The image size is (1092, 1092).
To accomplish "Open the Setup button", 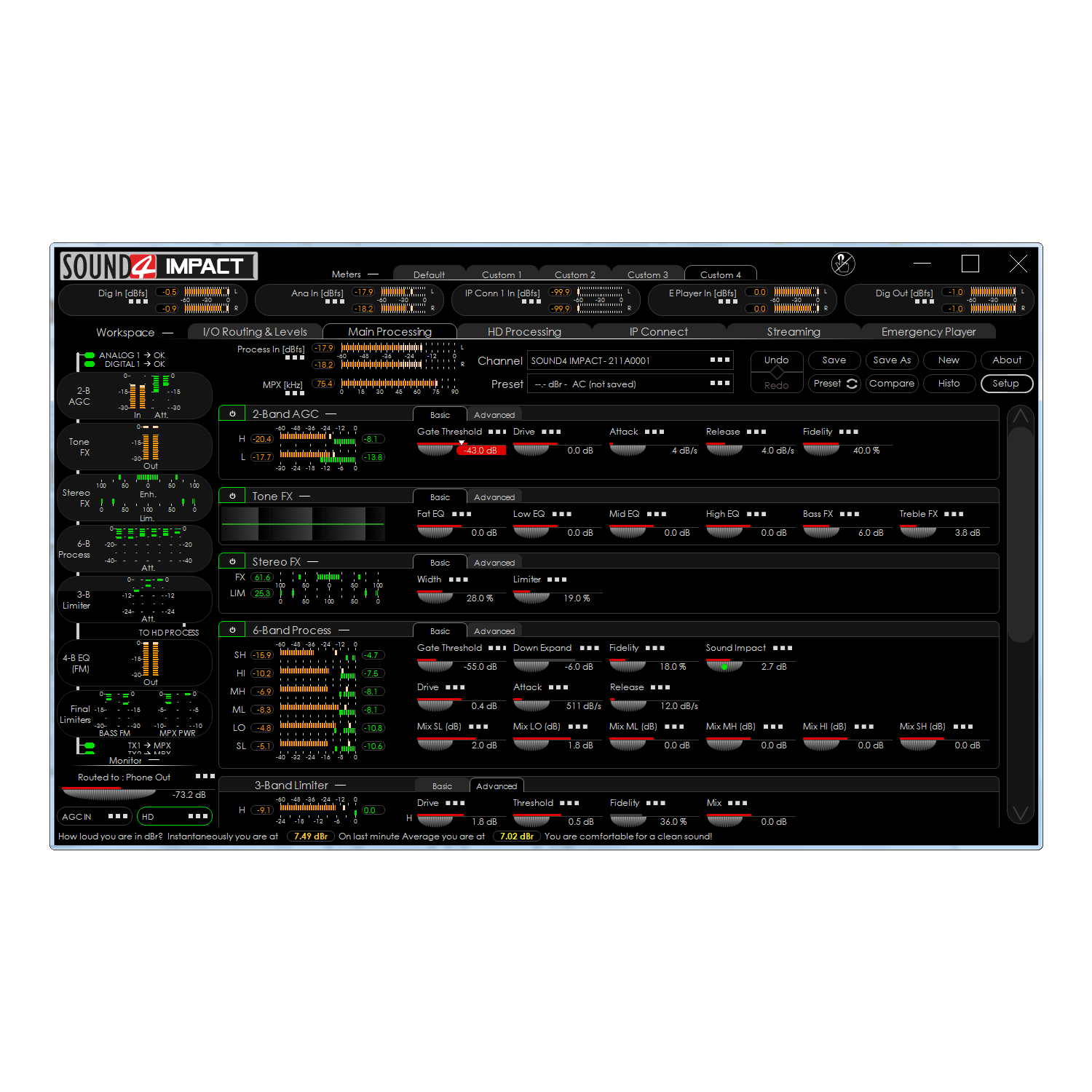I will 1006,384.
